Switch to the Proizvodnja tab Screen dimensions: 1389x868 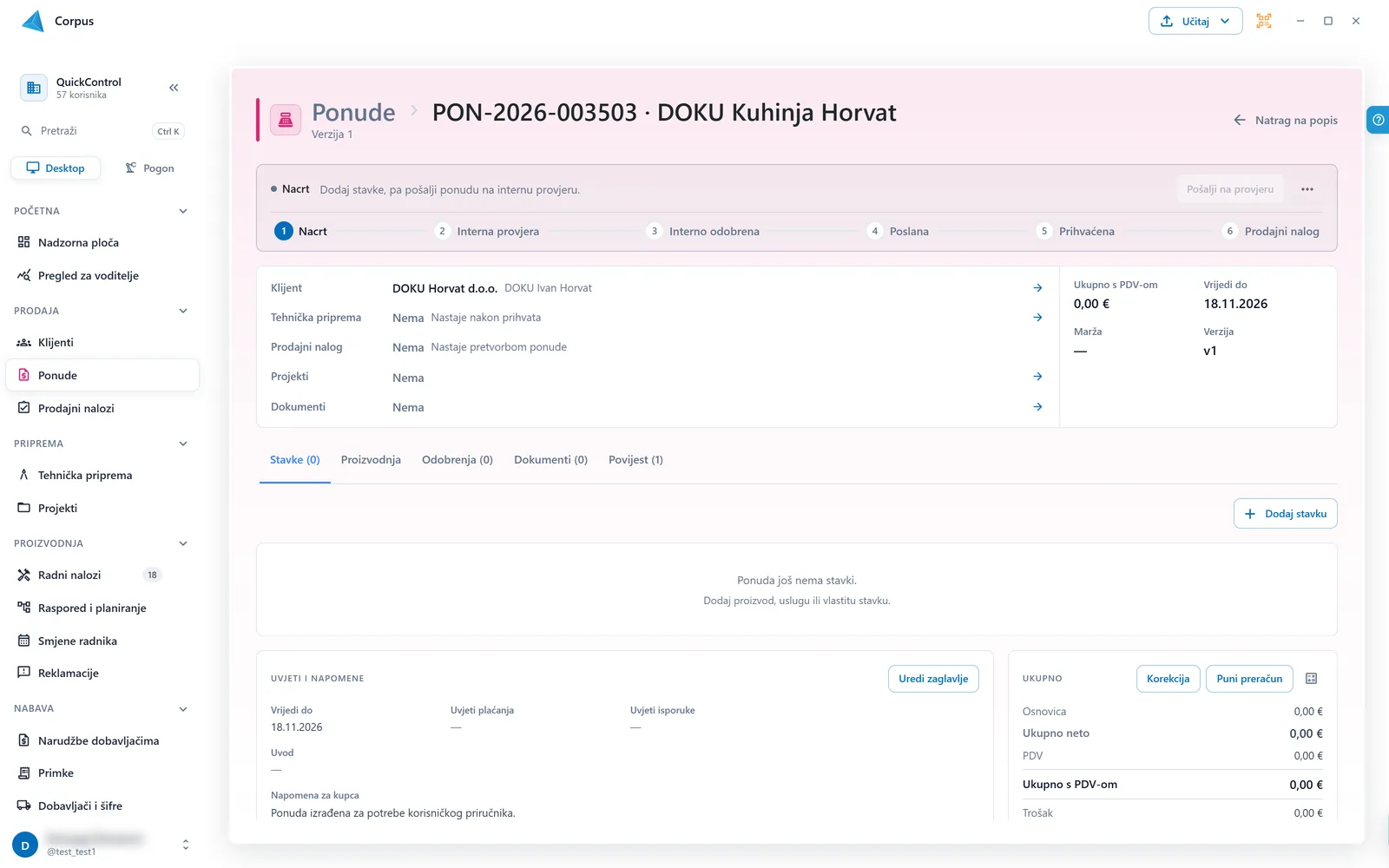[371, 460]
